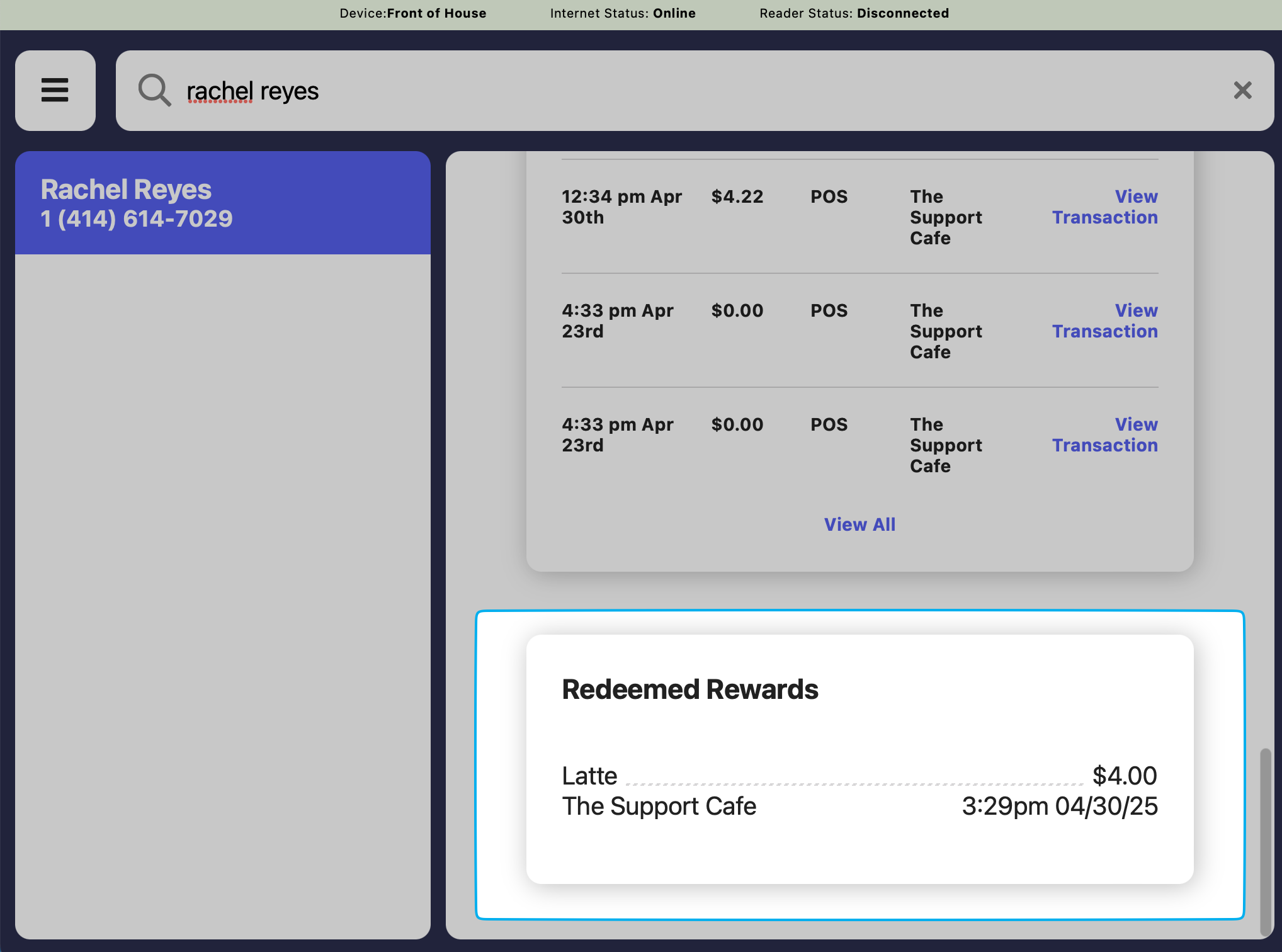Click the Redeemed Rewards heading
The width and height of the screenshot is (1282, 952).
click(690, 689)
